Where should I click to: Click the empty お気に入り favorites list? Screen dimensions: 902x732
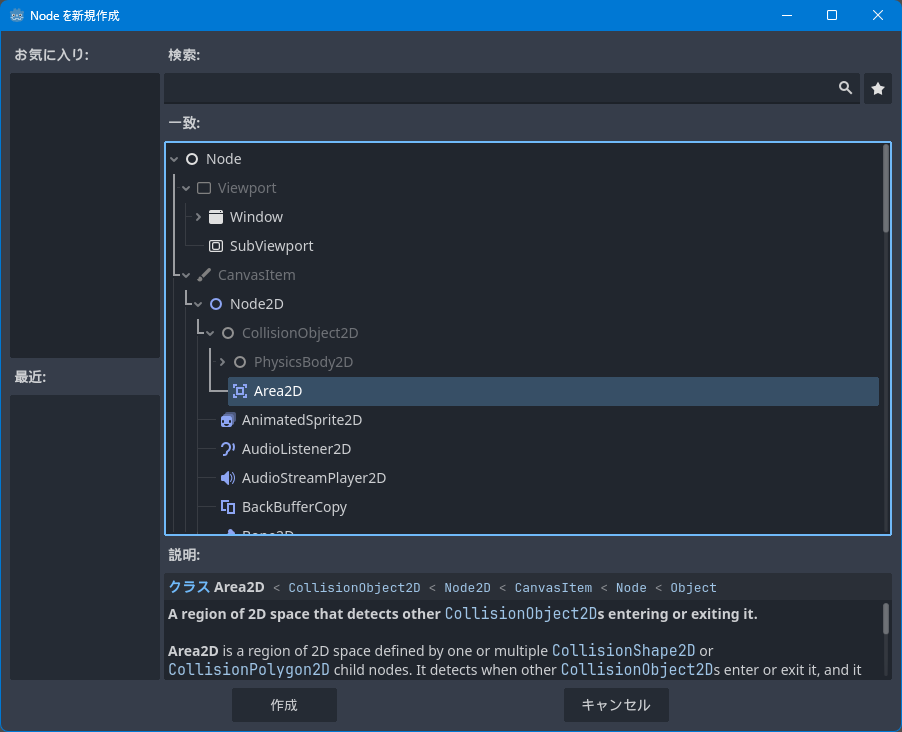tap(85, 215)
